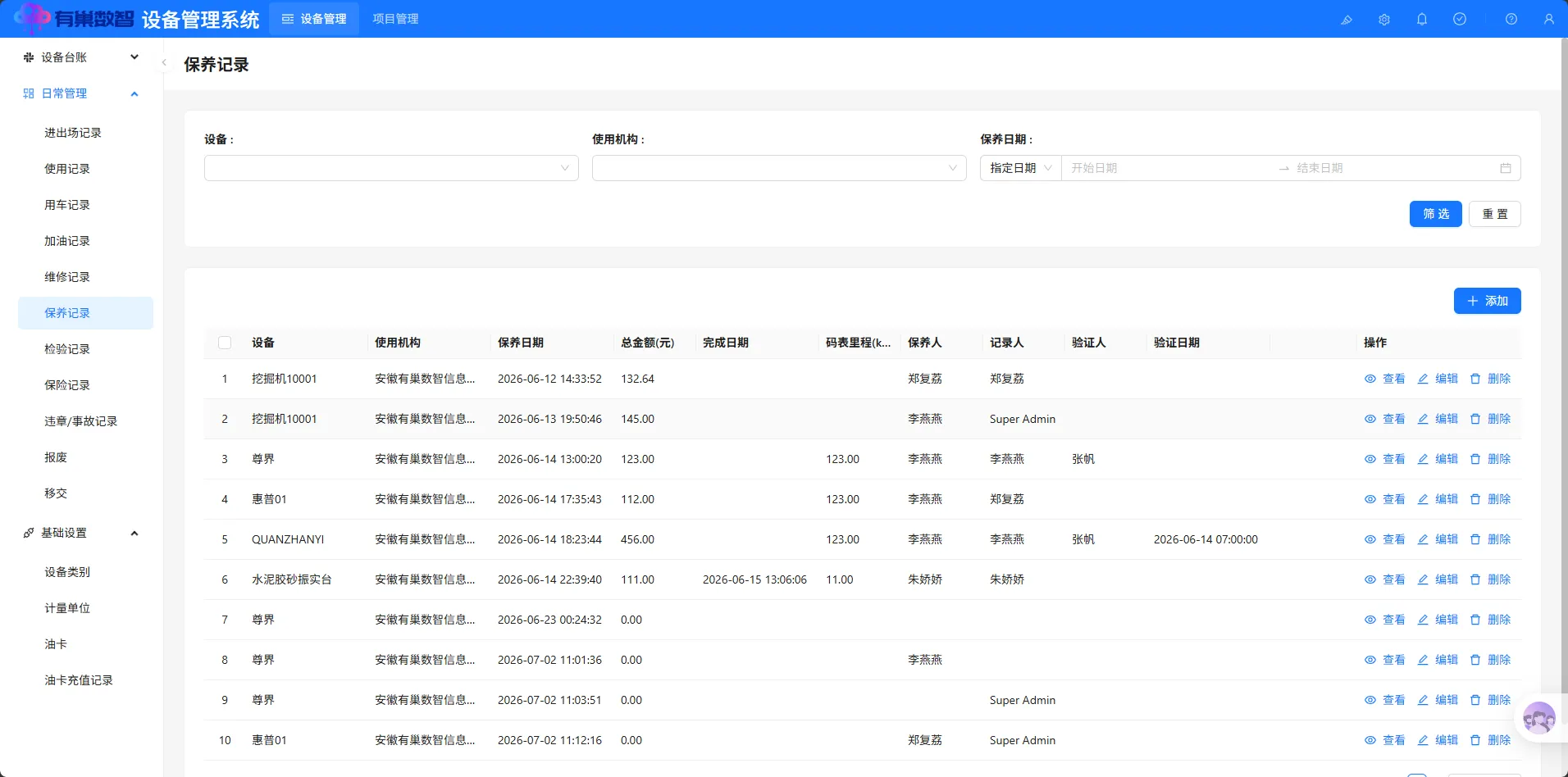The height and width of the screenshot is (777, 1568).
Task: Open the 使用机构 dropdown filter
Action: (x=779, y=168)
